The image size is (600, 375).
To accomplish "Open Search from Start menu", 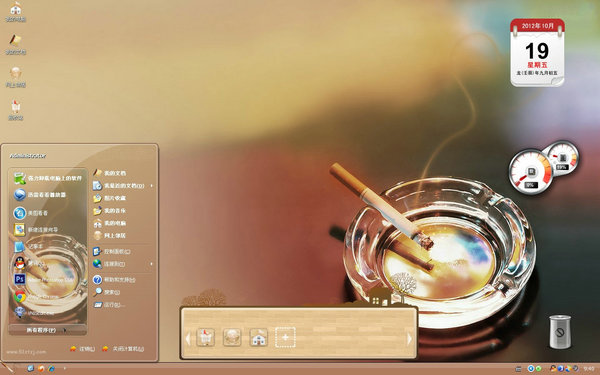I will click(x=107, y=292).
